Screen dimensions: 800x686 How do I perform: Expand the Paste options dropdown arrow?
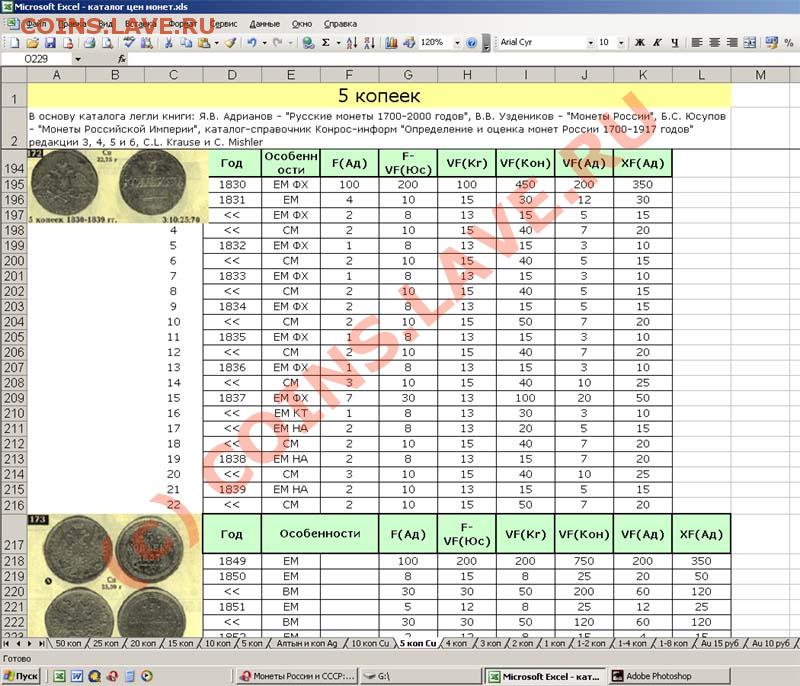(217, 43)
